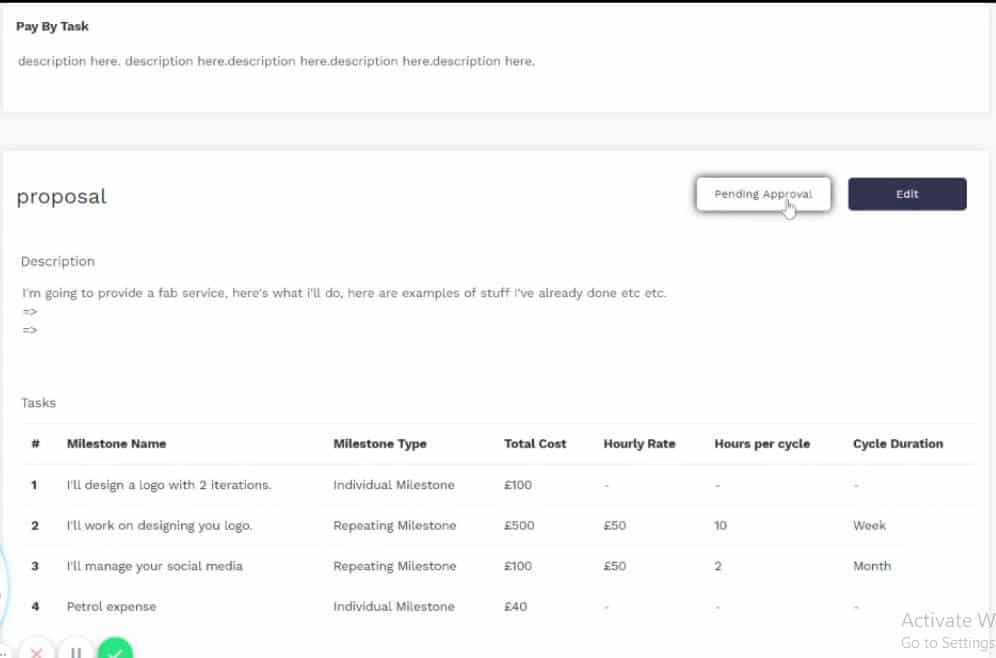Click the "I'm going to provide a fab service" paragraph

point(344,293)
